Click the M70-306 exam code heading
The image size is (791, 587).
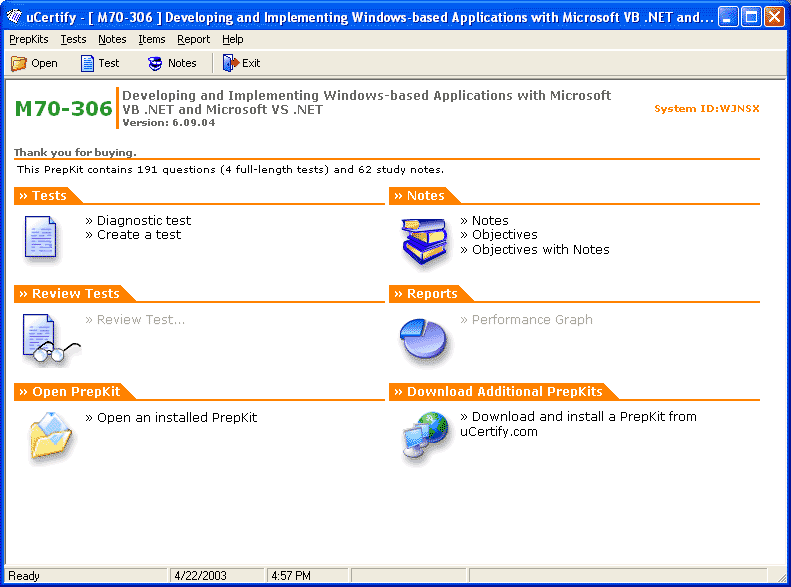pyautogui.click(x=64, y=108)
